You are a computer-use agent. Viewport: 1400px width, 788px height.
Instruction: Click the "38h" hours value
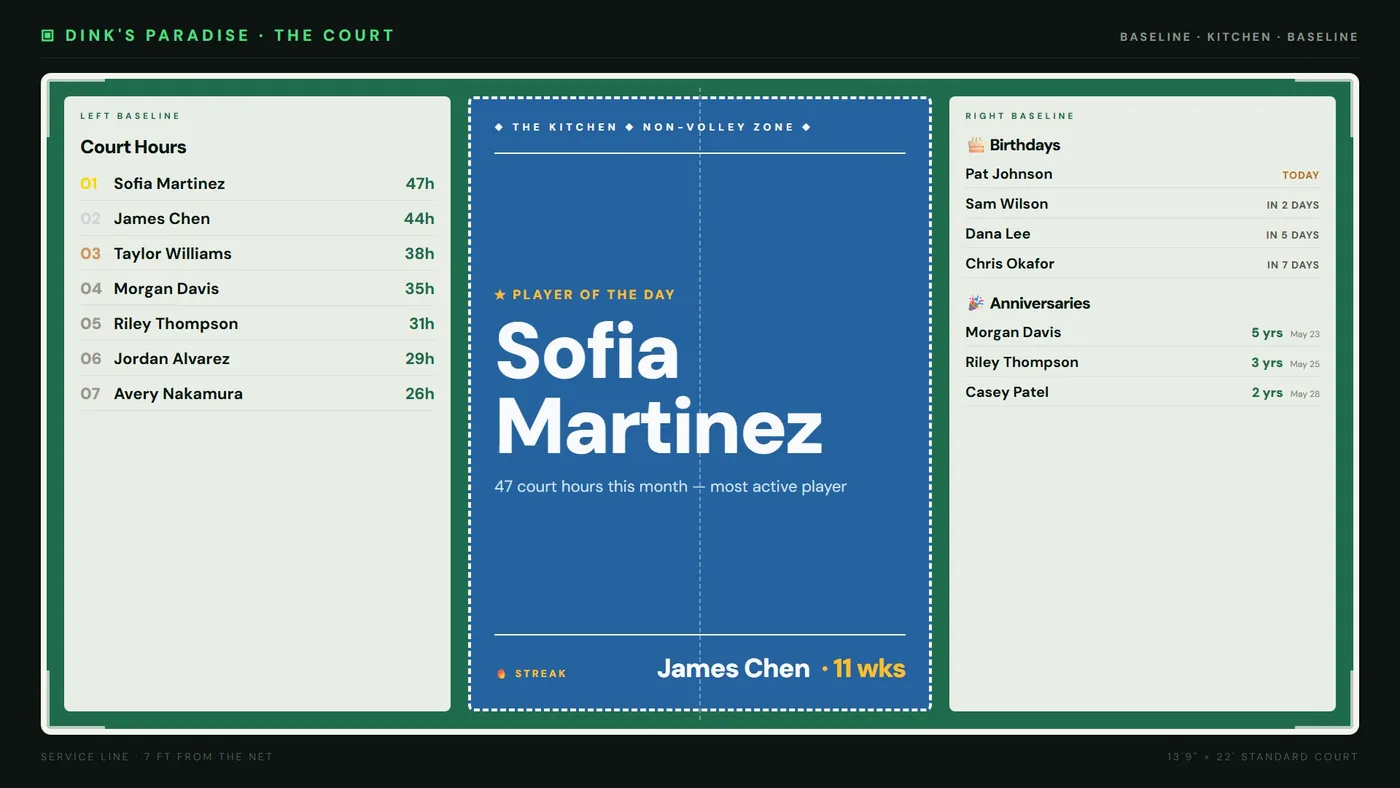coord(420,254)
